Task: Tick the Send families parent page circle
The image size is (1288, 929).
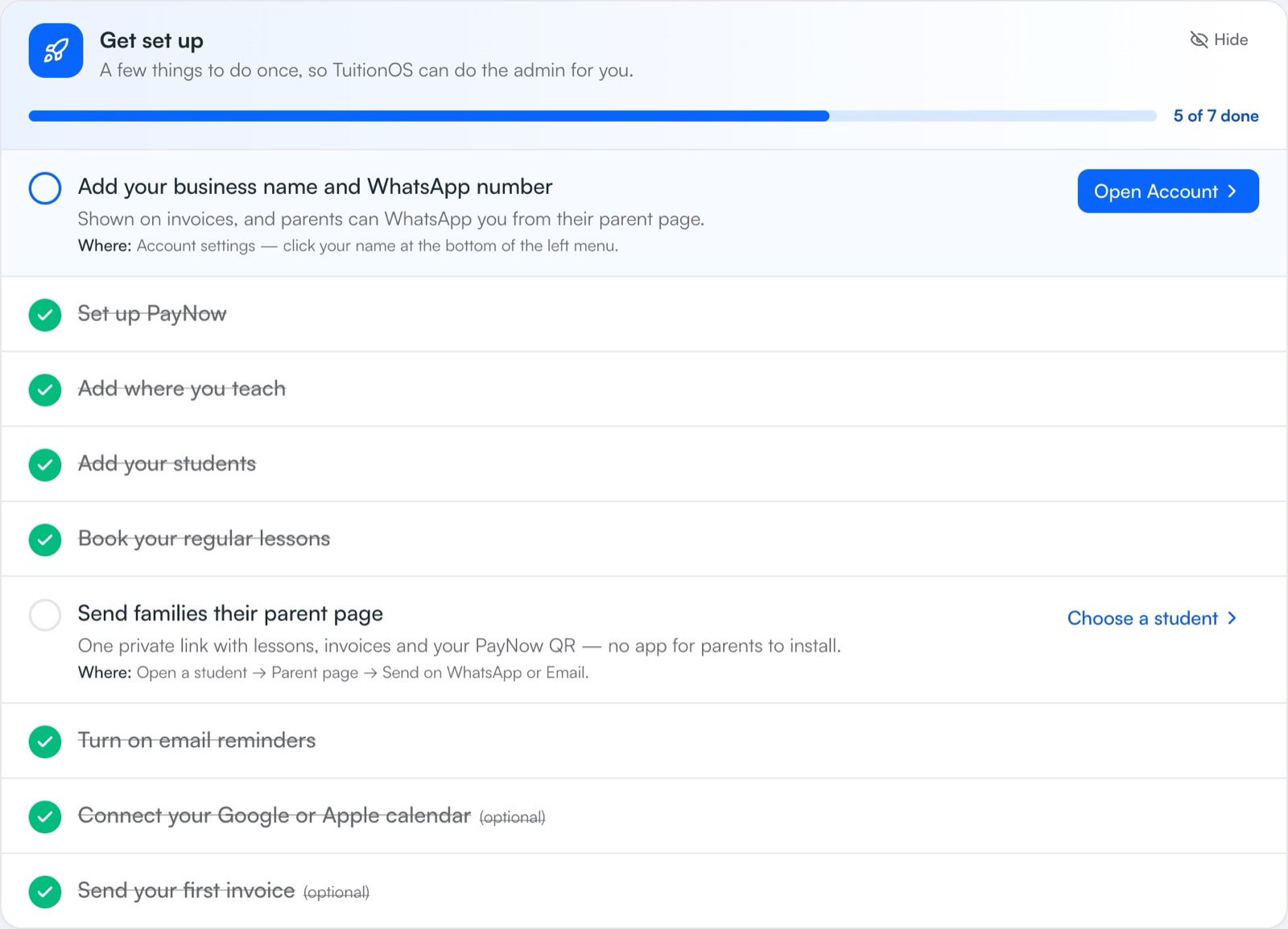Action: point(45,615)
